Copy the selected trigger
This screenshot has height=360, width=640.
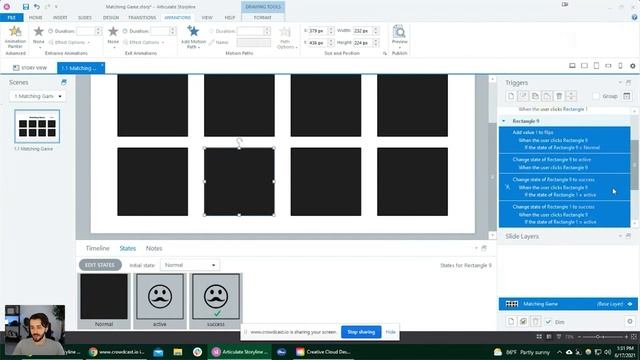tap(535, 96)
